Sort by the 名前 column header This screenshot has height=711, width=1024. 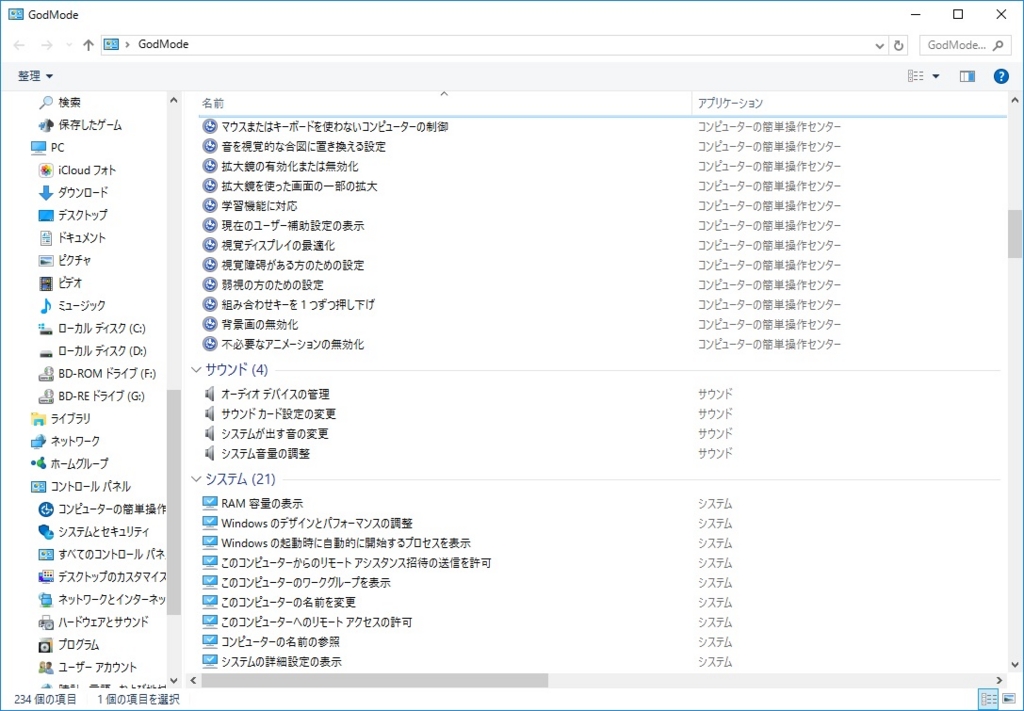(444, 103)
